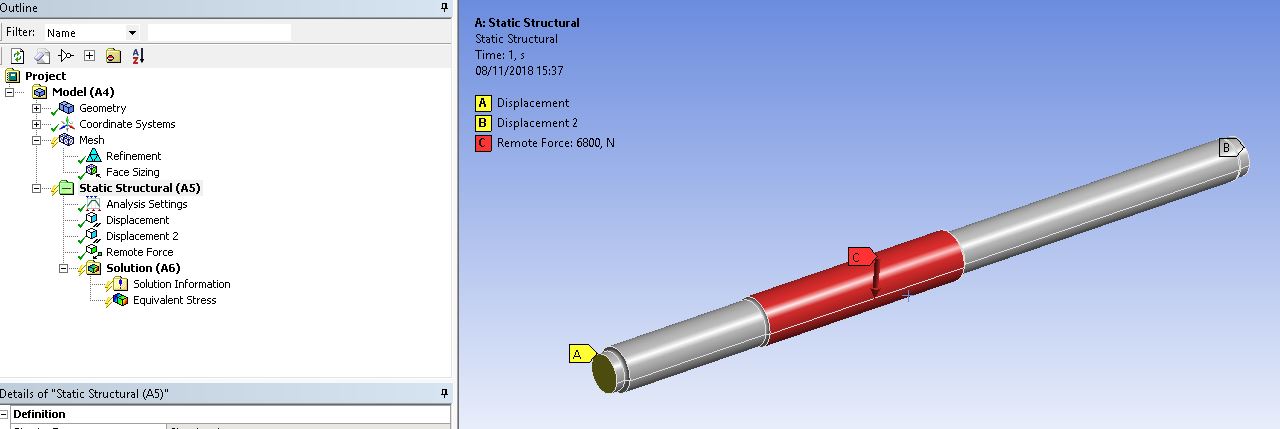Pin the Outline panel with the pushpin icon
Screen dimensions: 1280x429
click(444, 8)
